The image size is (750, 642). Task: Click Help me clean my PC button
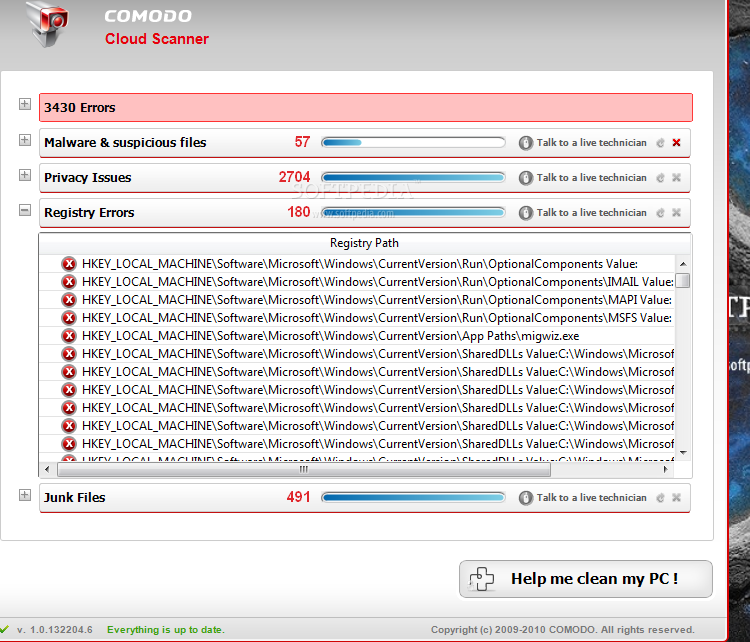pyautogui.click(x=585, y=579)
